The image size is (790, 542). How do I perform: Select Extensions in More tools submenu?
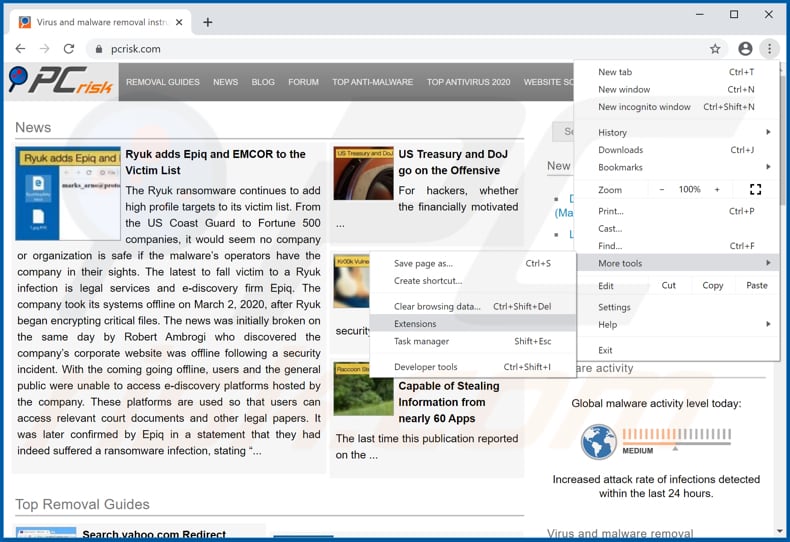[415, 324]
